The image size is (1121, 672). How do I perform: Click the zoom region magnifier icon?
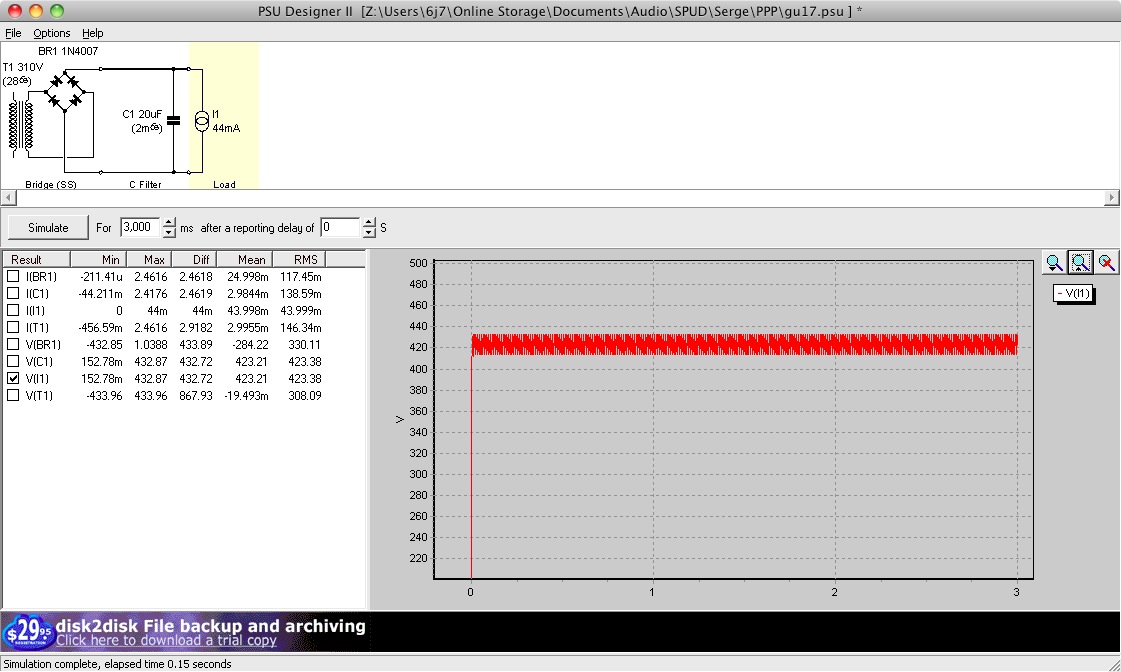point(1080,263)
